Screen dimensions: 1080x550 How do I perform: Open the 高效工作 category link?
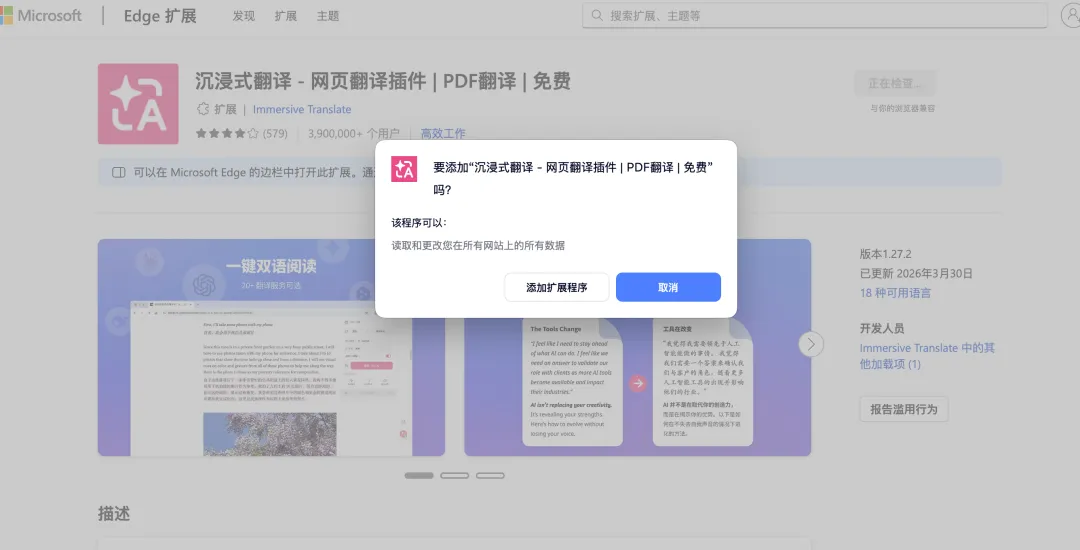(x=443, y=134)
